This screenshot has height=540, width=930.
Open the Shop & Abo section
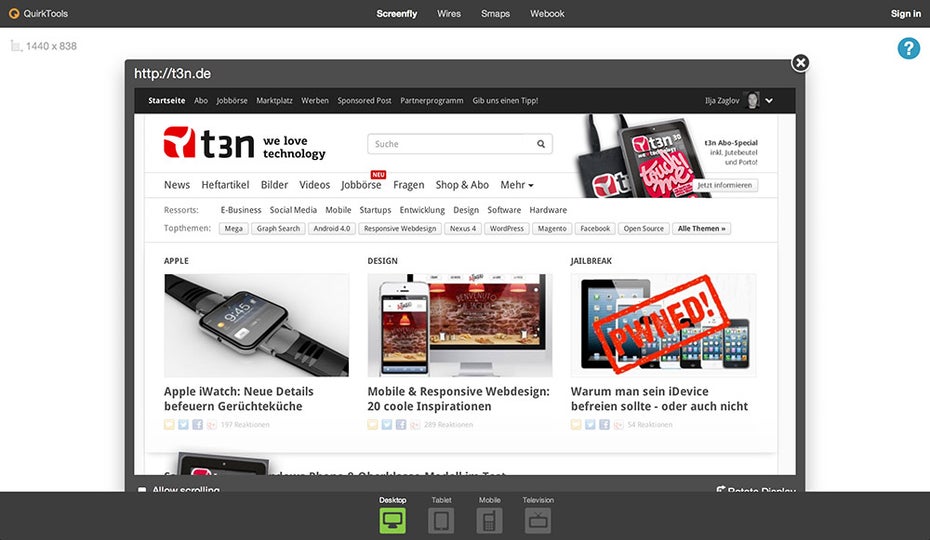(462, 185)
